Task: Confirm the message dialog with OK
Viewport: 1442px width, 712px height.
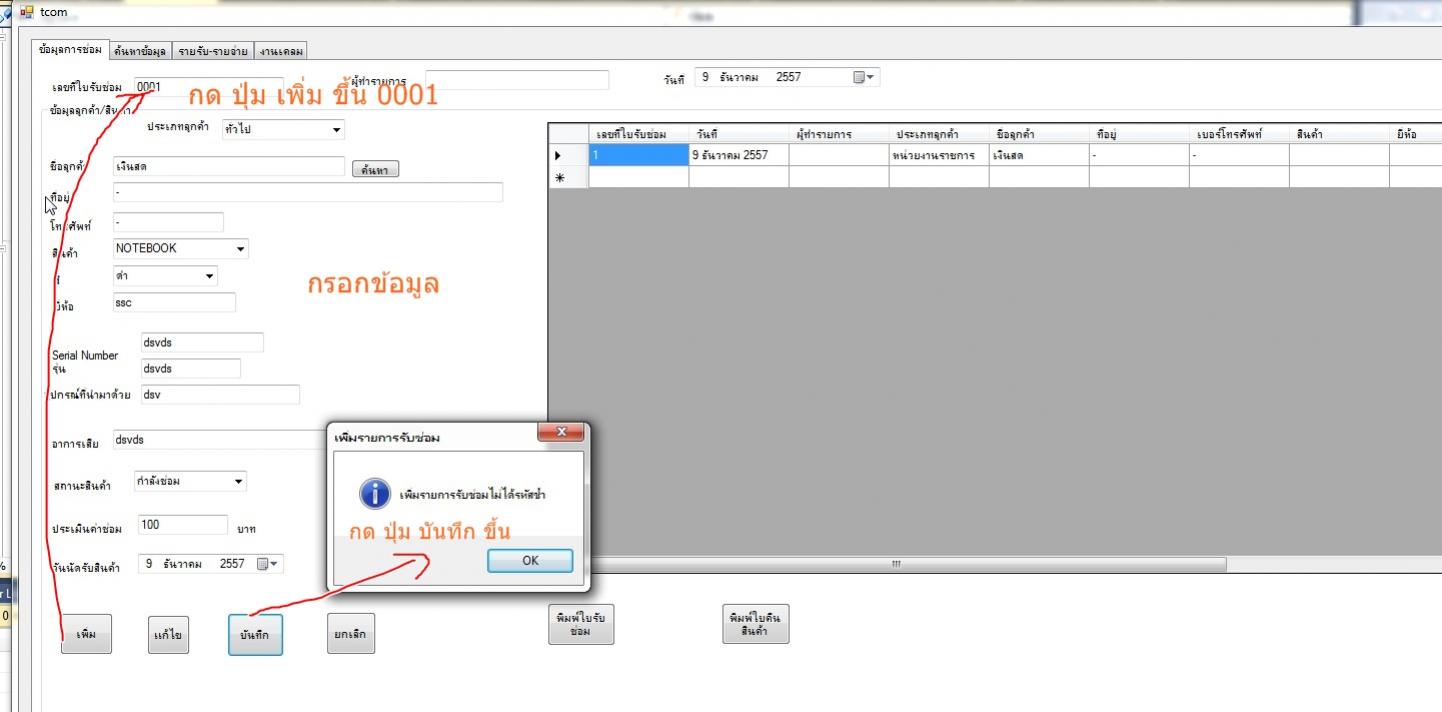Action: 530,561
